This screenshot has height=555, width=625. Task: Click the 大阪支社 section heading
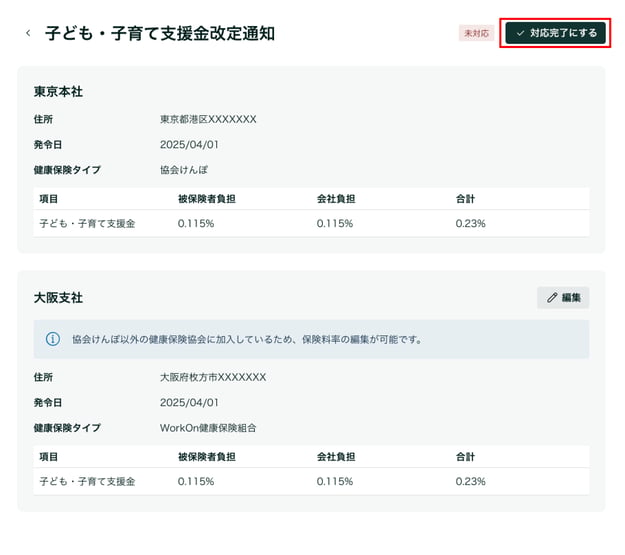[58, 297]
